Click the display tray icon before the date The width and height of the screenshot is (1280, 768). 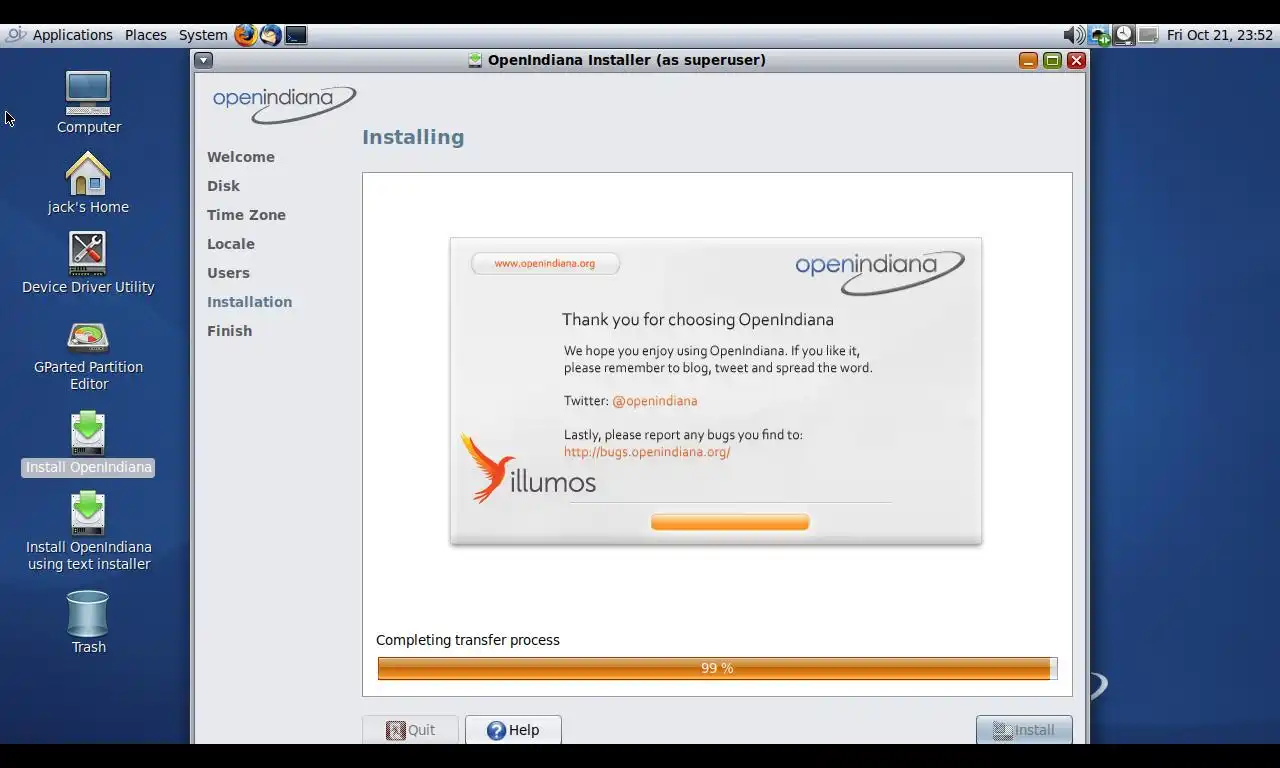tap(1148, 35)
